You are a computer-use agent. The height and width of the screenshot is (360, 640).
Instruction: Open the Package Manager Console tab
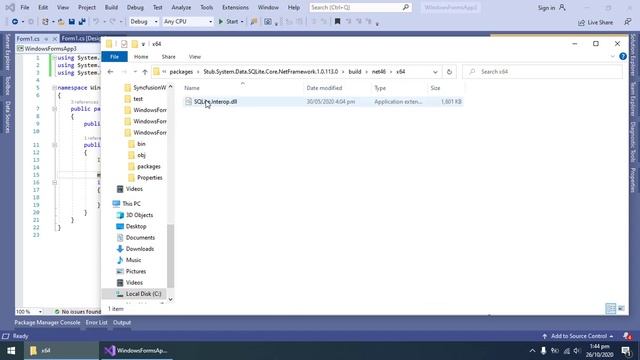click(x=47, y=322)
